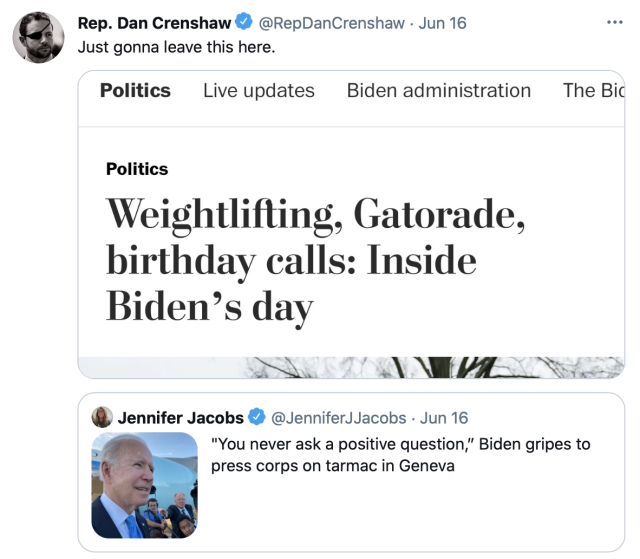The height and width of the screenshot is (559, 640).
Task: Open Rep. Dan Crenshaw display name link
Action: click(154, 22)
